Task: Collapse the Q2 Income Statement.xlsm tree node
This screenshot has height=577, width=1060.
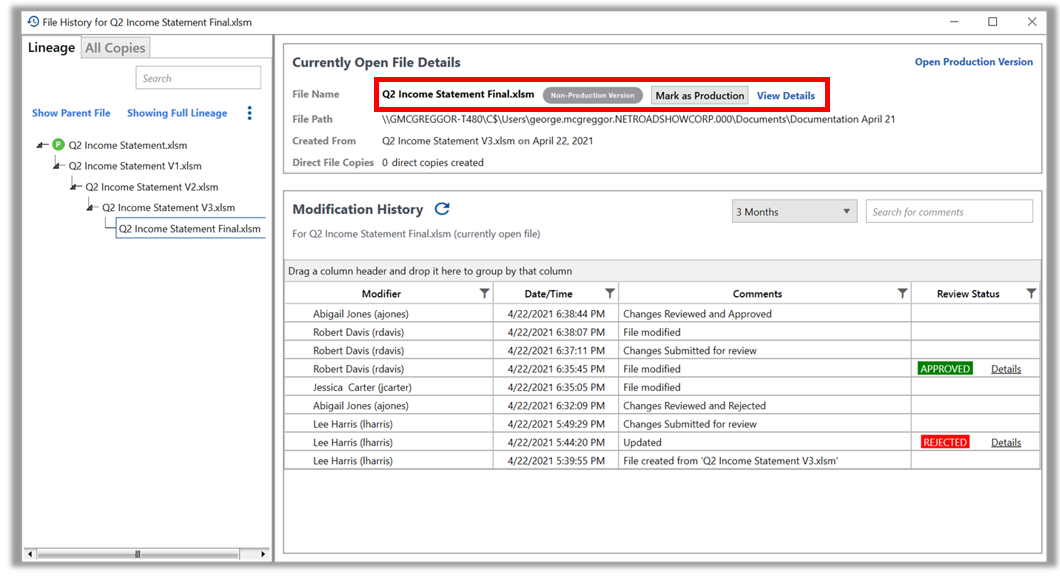Action: pyautogui.click(x=42, y=145)
